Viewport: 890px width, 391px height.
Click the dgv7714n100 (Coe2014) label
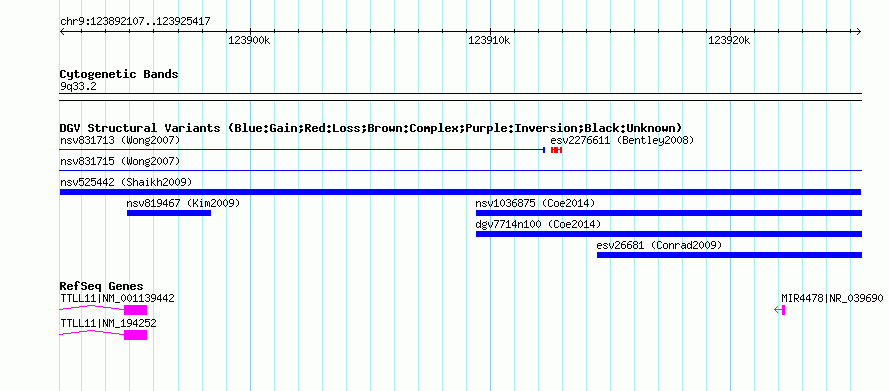pos(538,224)
